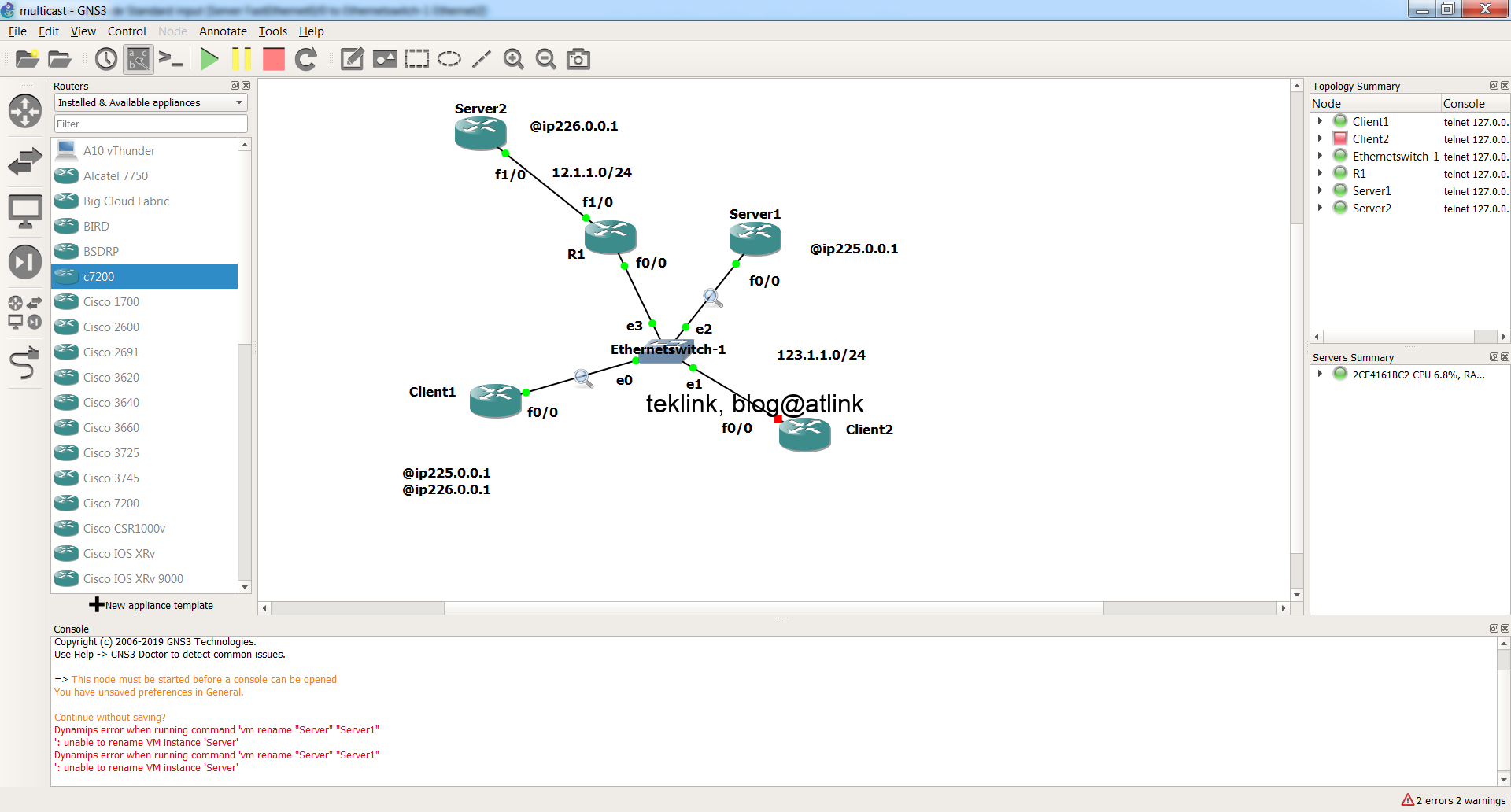This screenshot has width=1511, height=812.
Task: Open the Browse routers device panel
Action: tap(24, 111)
